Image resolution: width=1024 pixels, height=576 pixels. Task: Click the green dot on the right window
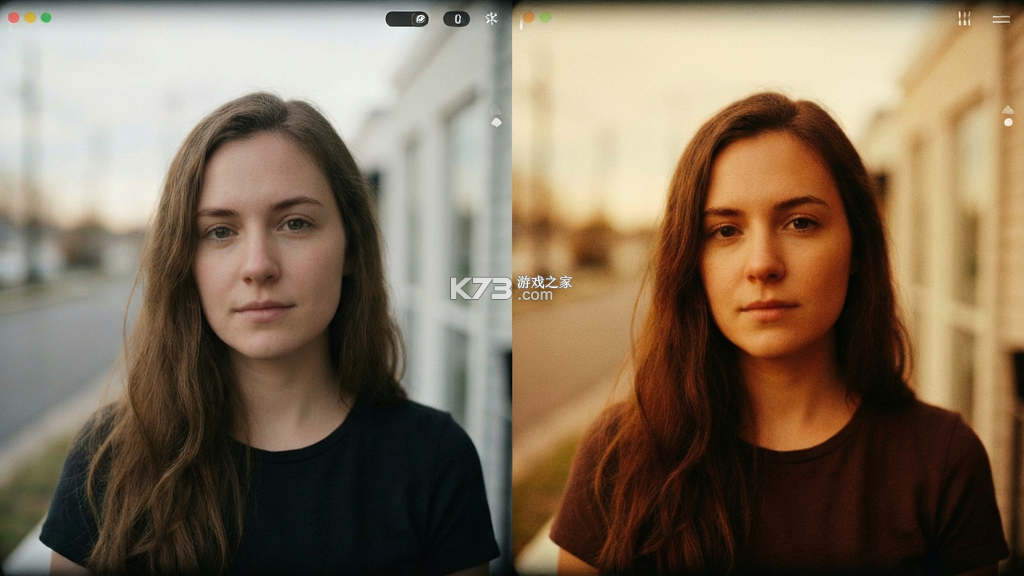click(x=545, y=17)
